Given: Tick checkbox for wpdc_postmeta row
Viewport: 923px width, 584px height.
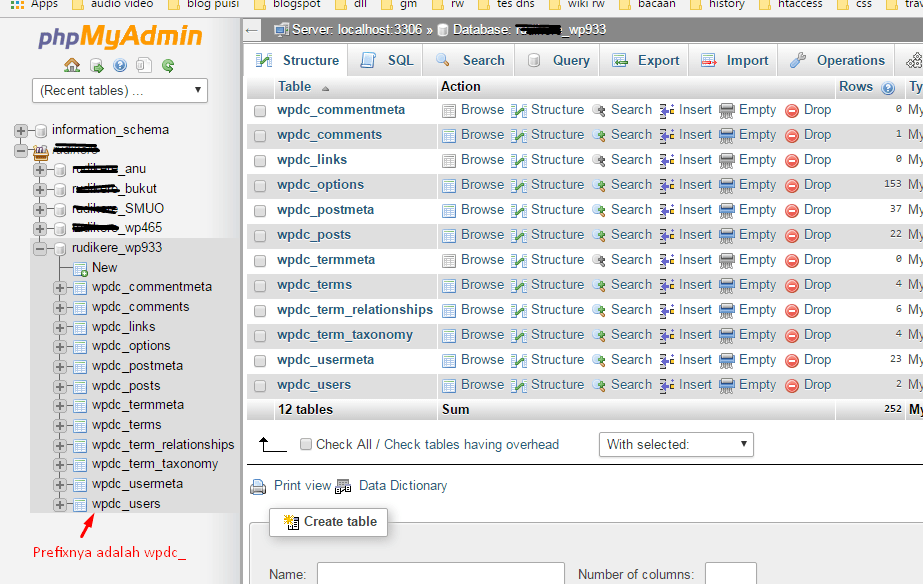Looking at the screenshot, I should click(260, 211).
